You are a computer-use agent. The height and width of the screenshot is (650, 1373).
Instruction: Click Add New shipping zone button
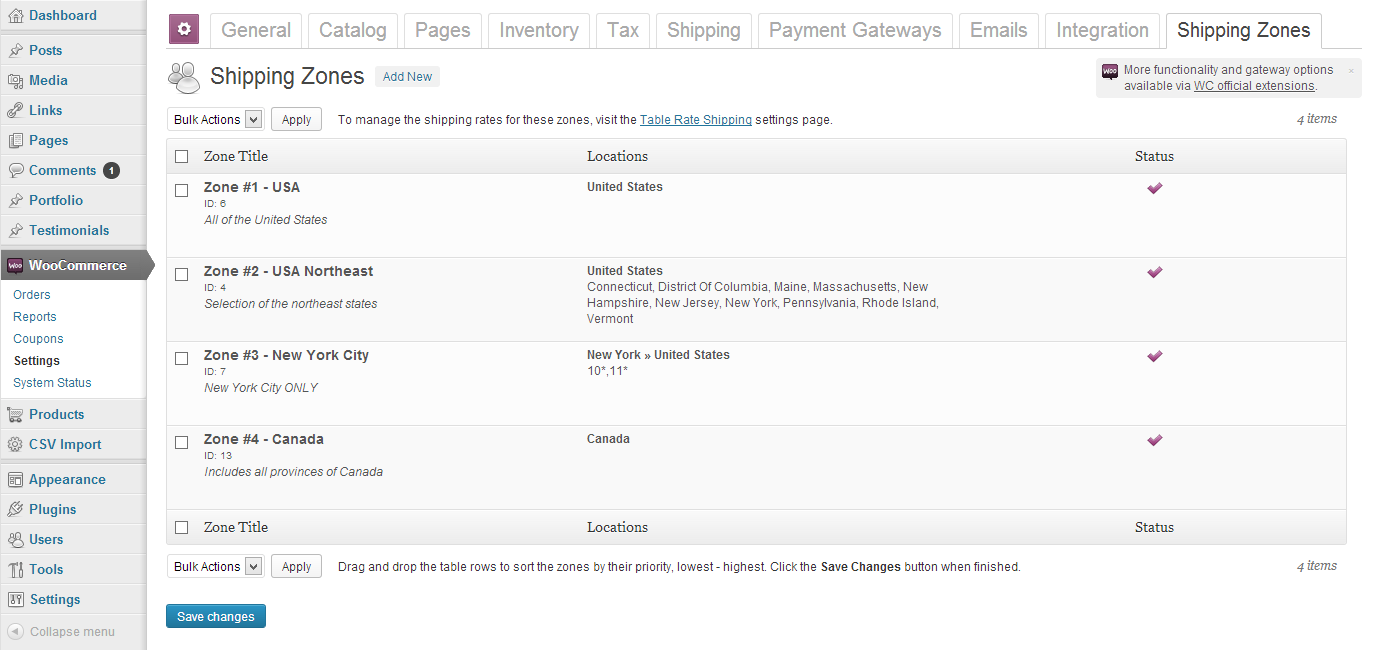pyautogui.click(x=407, y=77)
